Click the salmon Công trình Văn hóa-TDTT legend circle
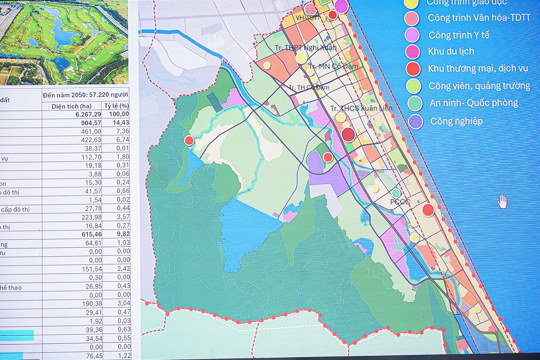 point(412,18)
